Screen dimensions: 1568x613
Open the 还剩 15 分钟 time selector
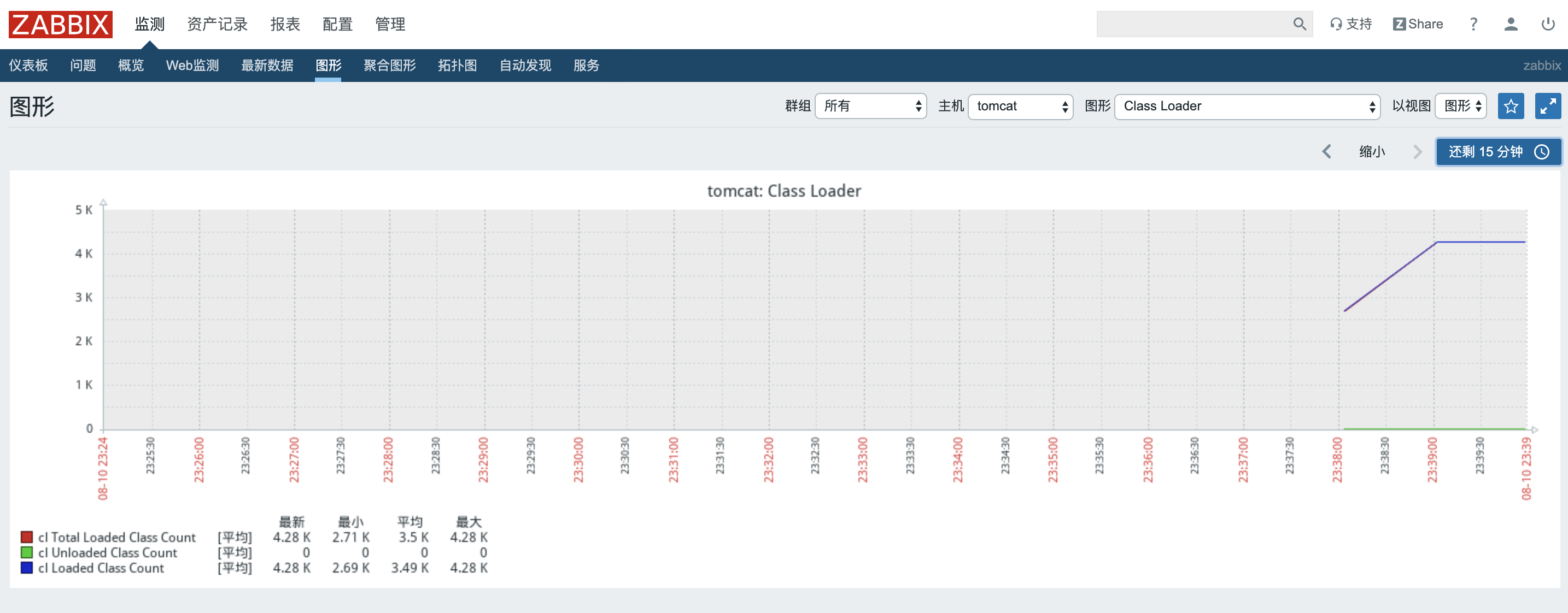click(1499, 151)
